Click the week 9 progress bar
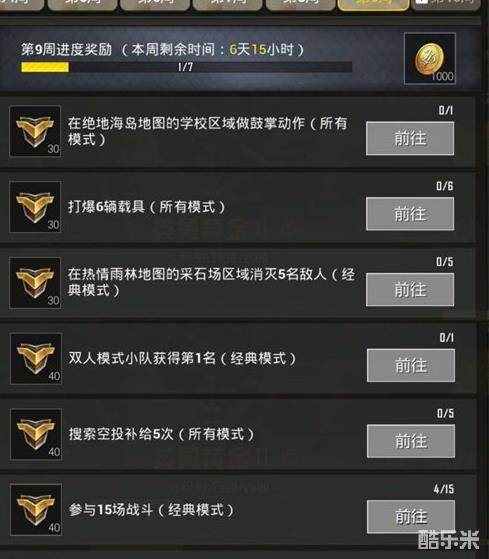Screen dimensions: 489x559 (x=186, y=67)
